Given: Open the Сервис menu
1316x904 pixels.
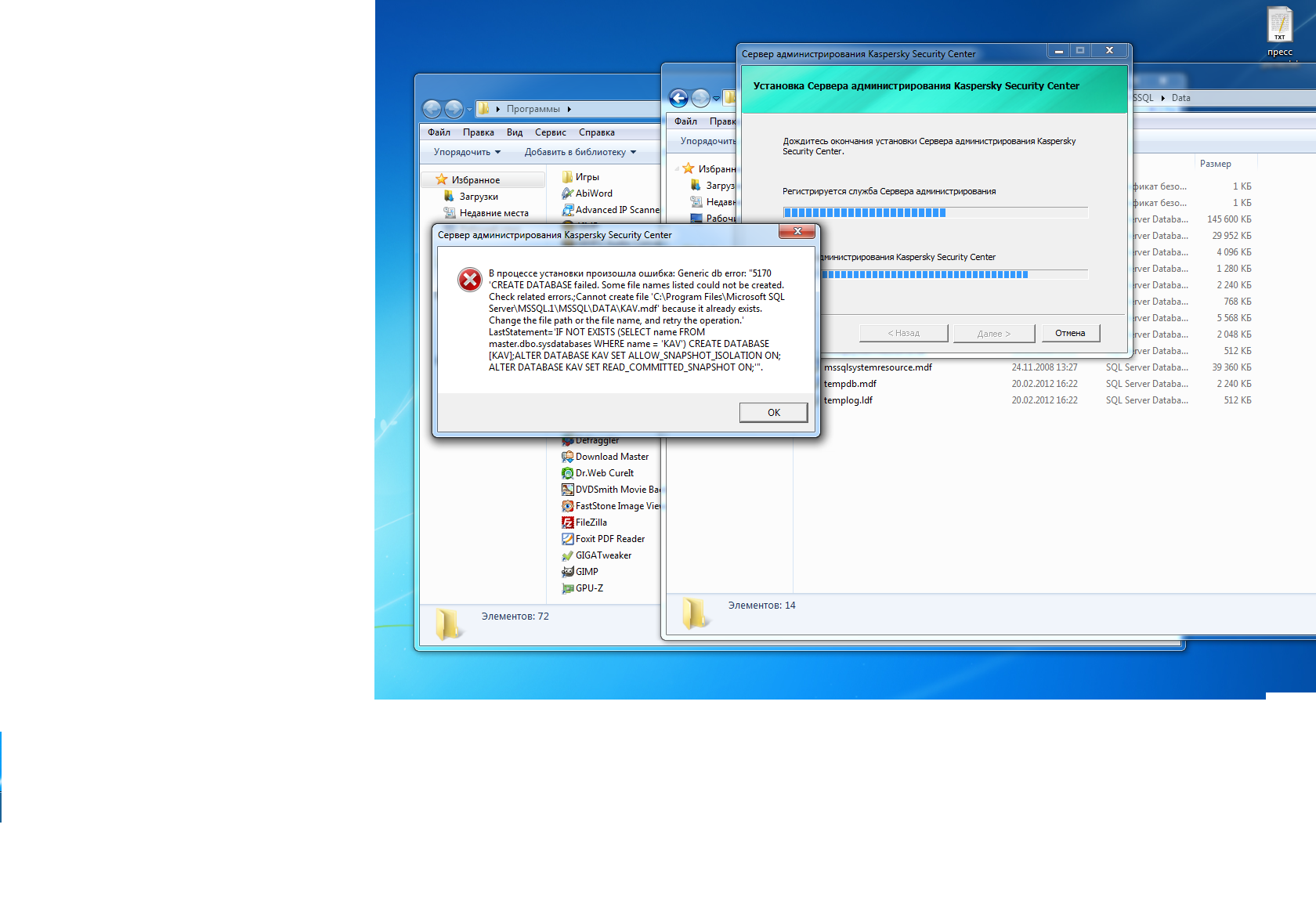Looking at the screenshot, I should 551,132.
